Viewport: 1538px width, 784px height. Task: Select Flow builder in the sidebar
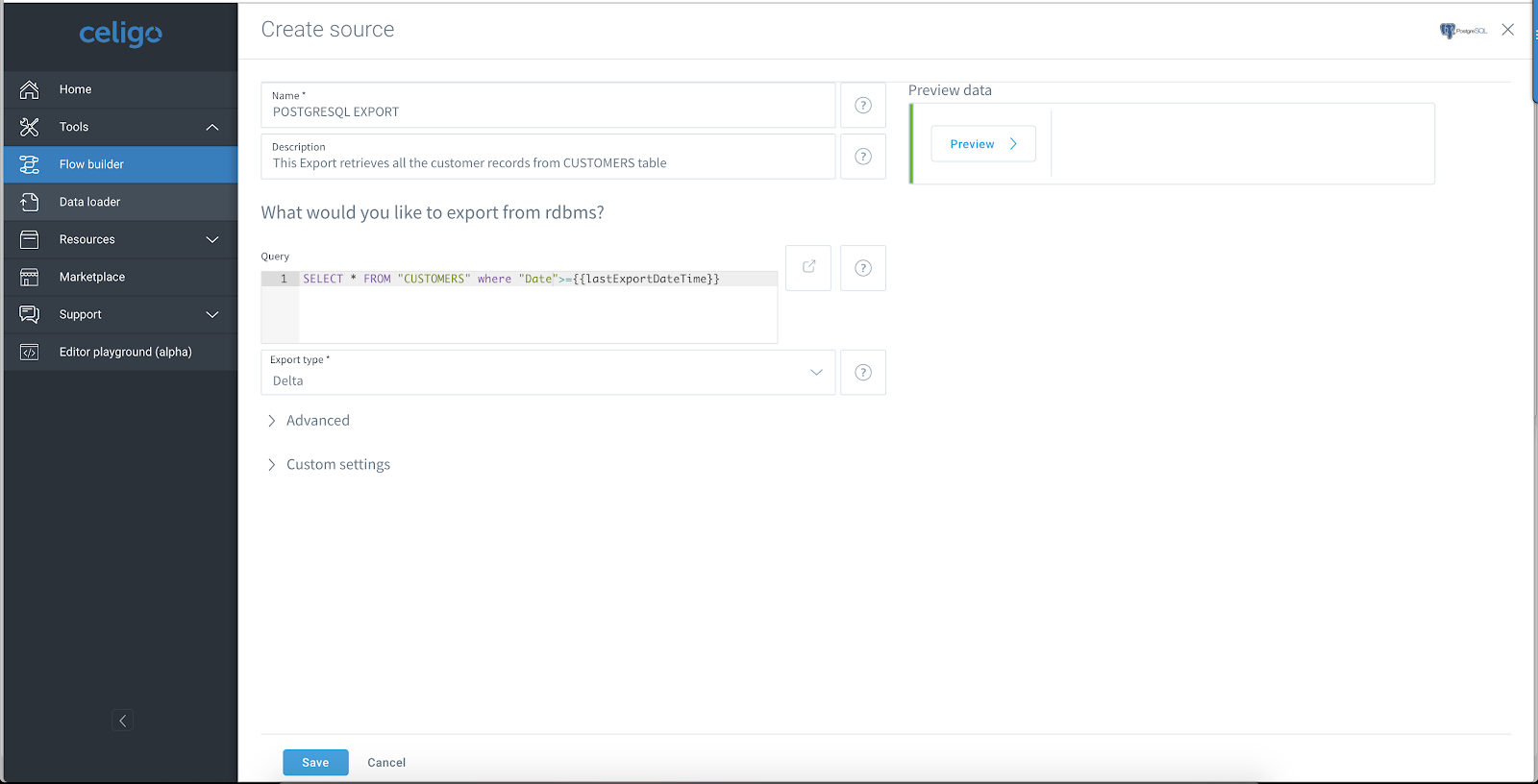click(x=120, y=164)
